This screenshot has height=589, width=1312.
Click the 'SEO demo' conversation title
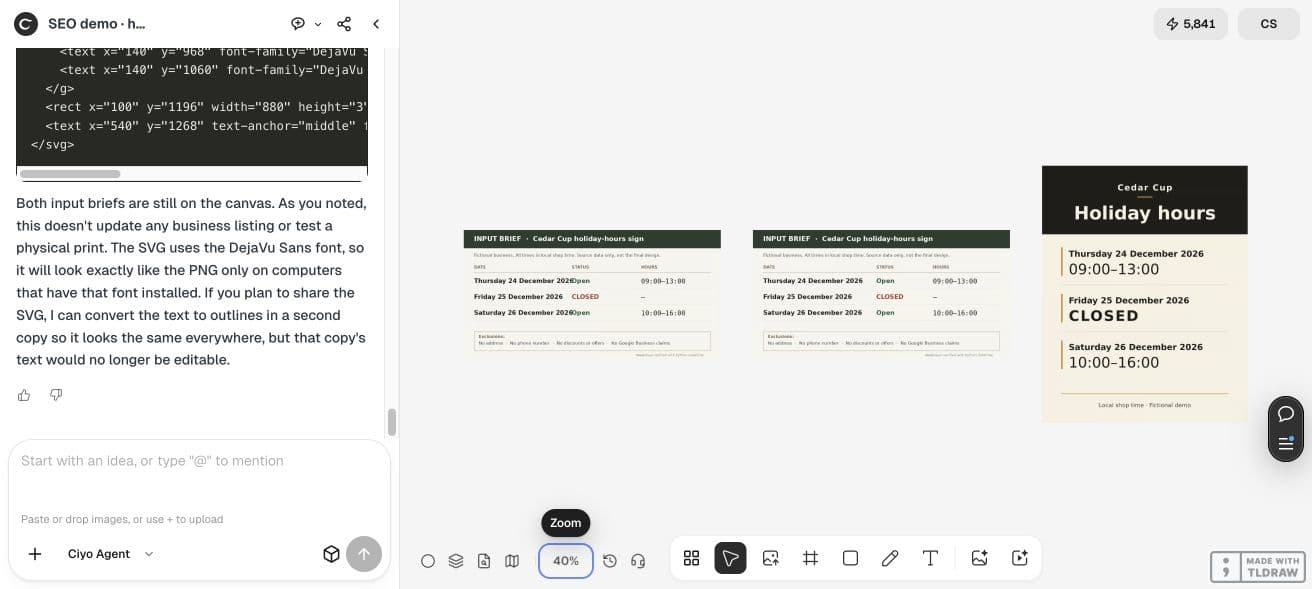[x=96, y=24]
